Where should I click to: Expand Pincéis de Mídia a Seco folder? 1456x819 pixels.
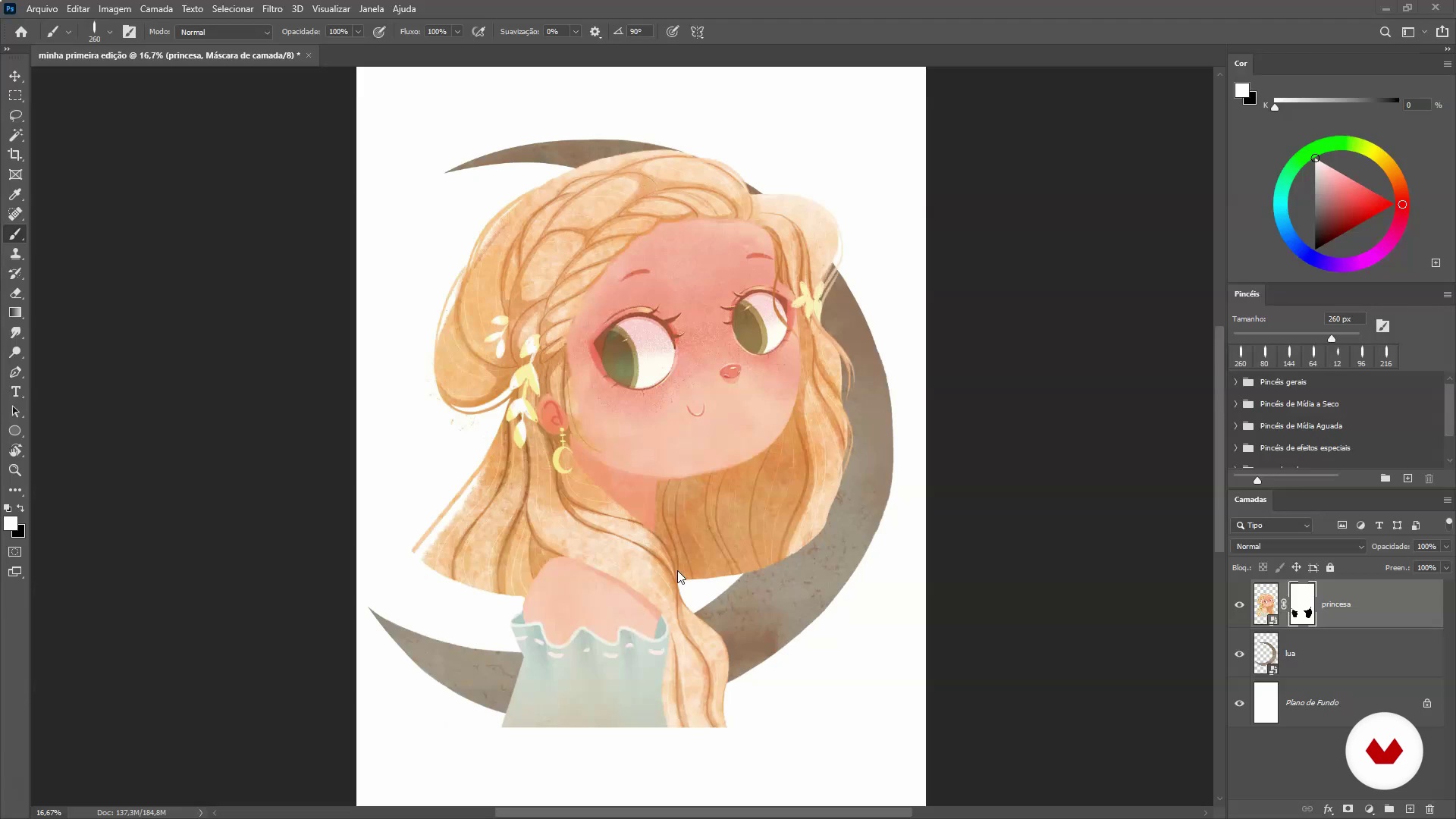(x=1236, y=404)
